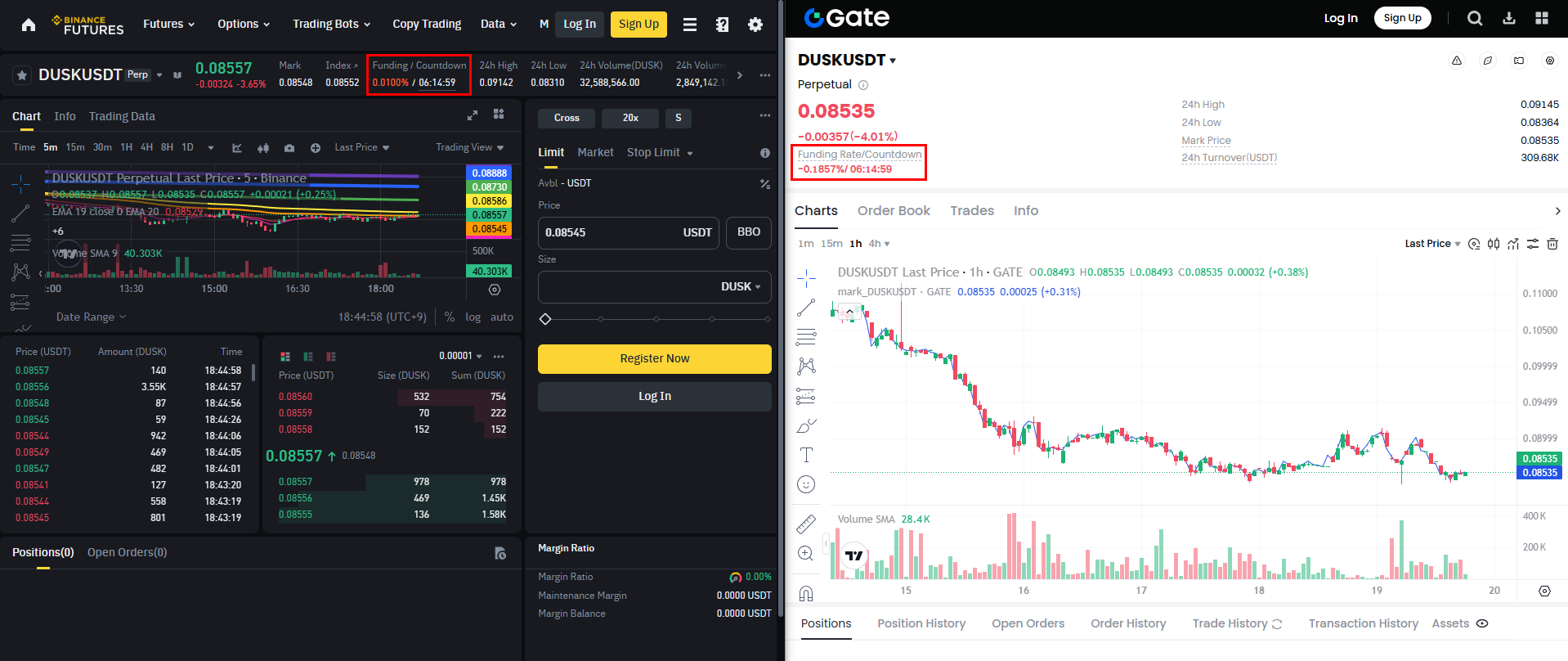The width and height of the screenshot is (1568, 661).
Task: Take a chart snapshot with the camera icon
Action: [289, 148]
